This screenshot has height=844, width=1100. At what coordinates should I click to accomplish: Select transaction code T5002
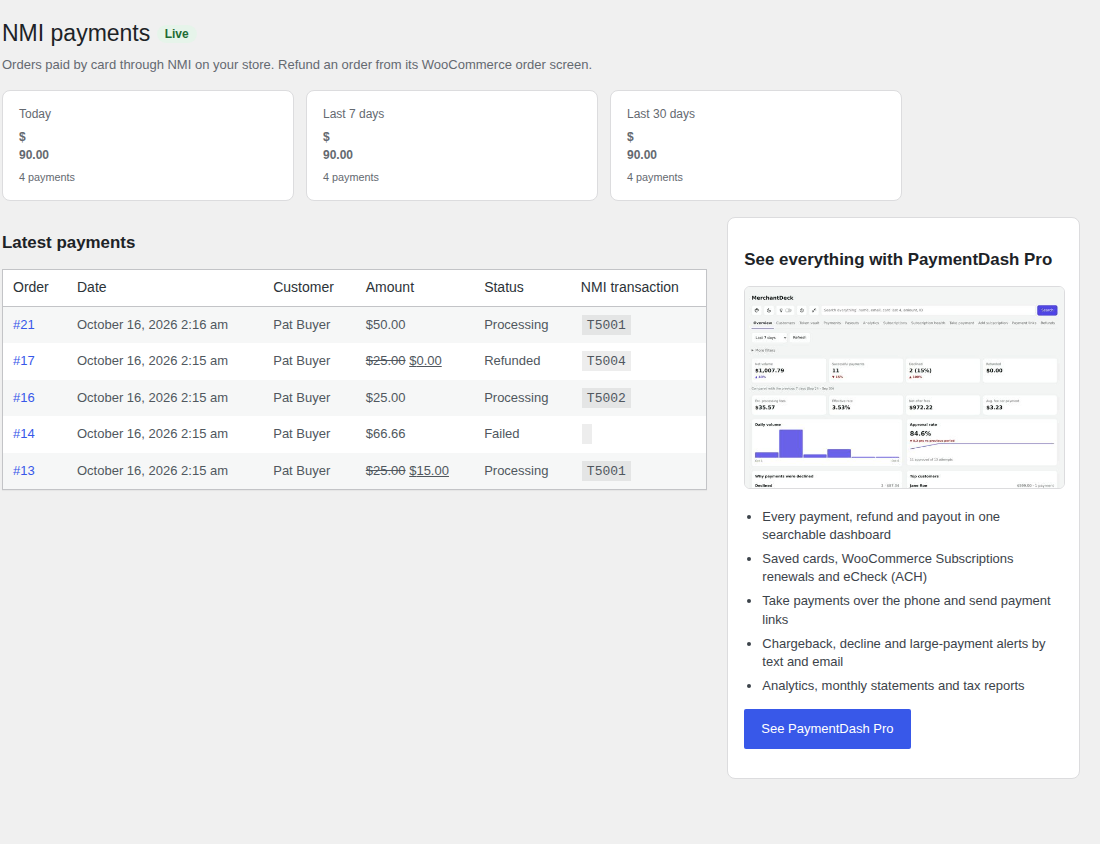point(606,398)
